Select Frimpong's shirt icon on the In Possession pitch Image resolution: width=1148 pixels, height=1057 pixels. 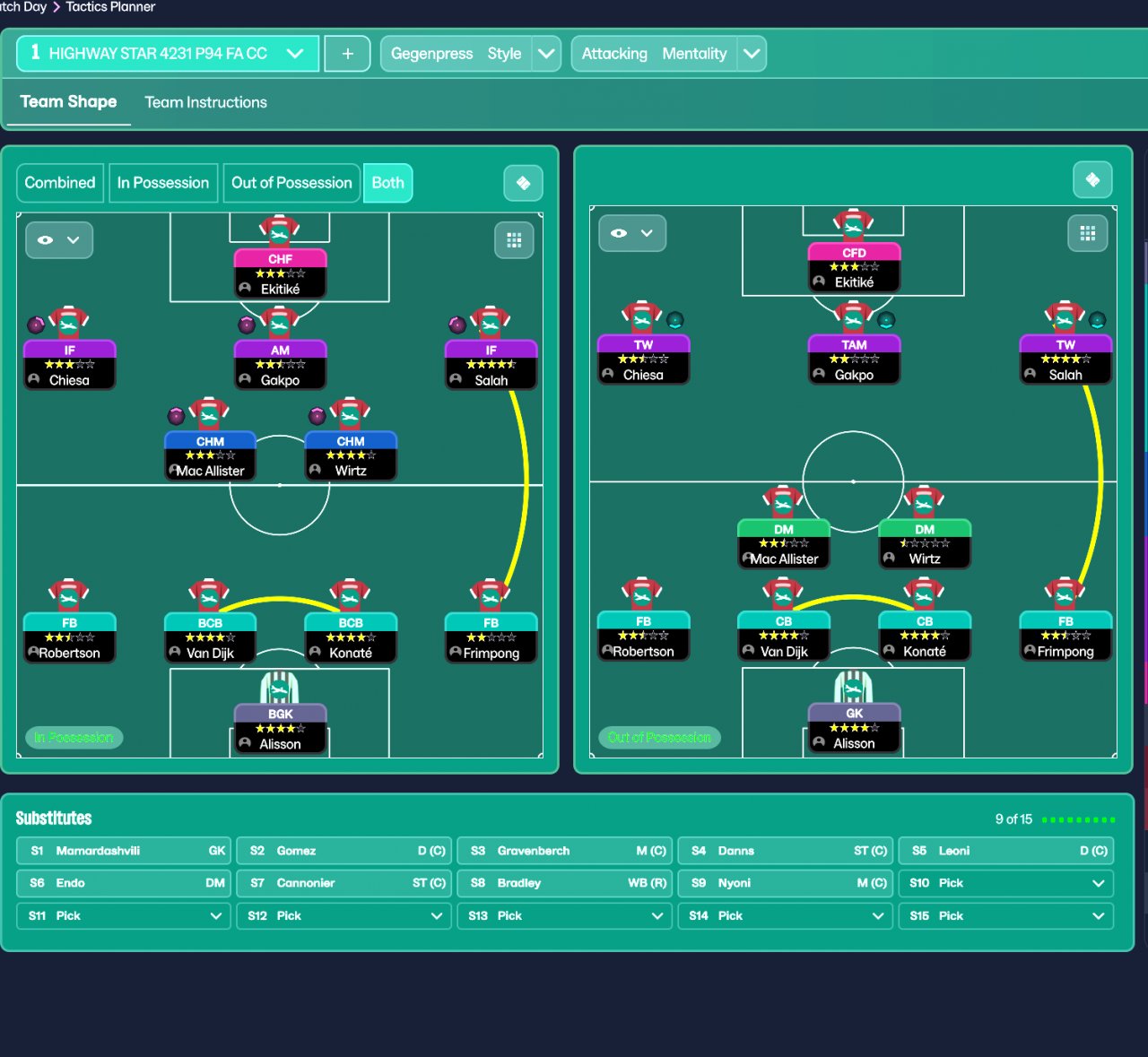(x=491, y=594)
